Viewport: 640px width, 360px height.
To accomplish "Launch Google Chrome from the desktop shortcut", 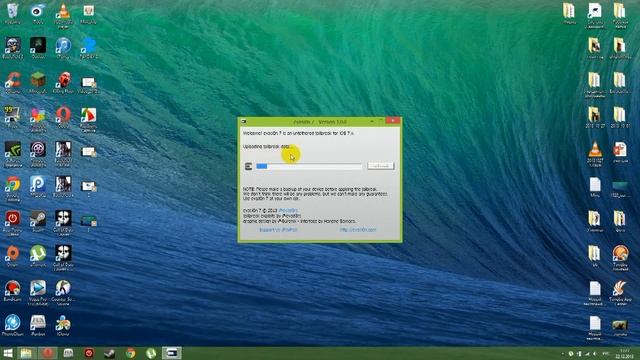I will pyautogui.click(x=13, y=188).
